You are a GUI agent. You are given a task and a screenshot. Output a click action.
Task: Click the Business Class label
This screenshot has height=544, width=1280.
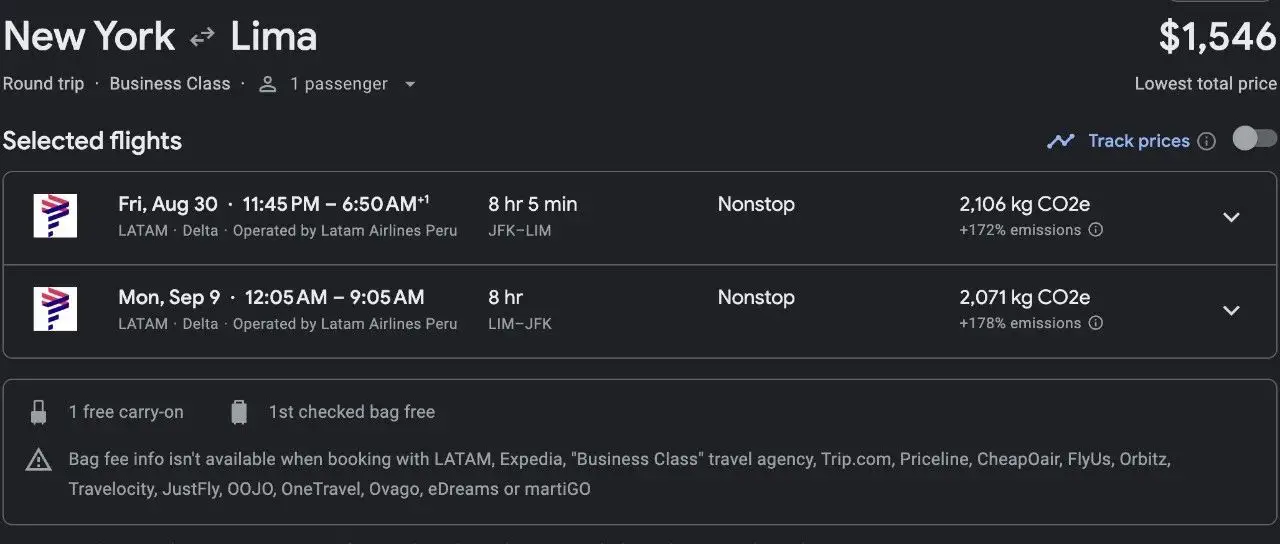[x=170, y=84]
